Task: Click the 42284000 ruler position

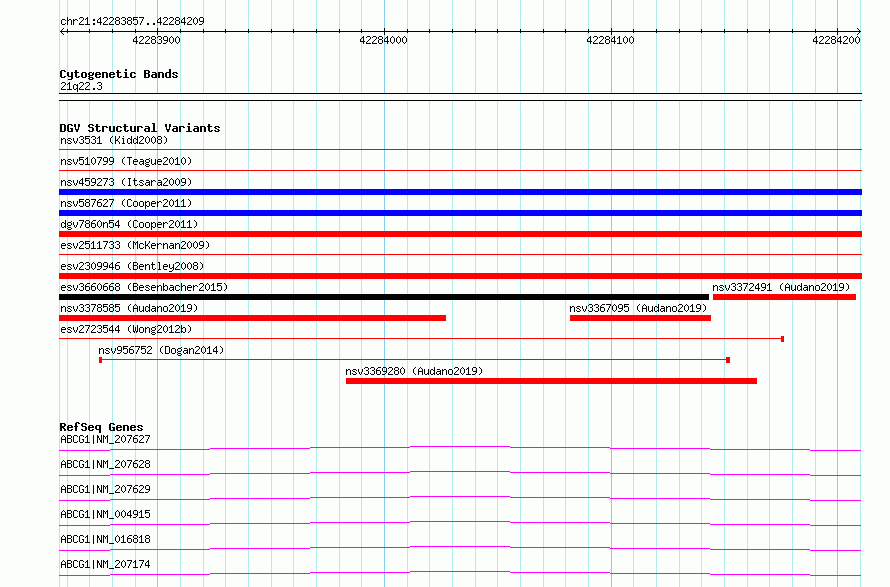Action: [x=384, y=40]
